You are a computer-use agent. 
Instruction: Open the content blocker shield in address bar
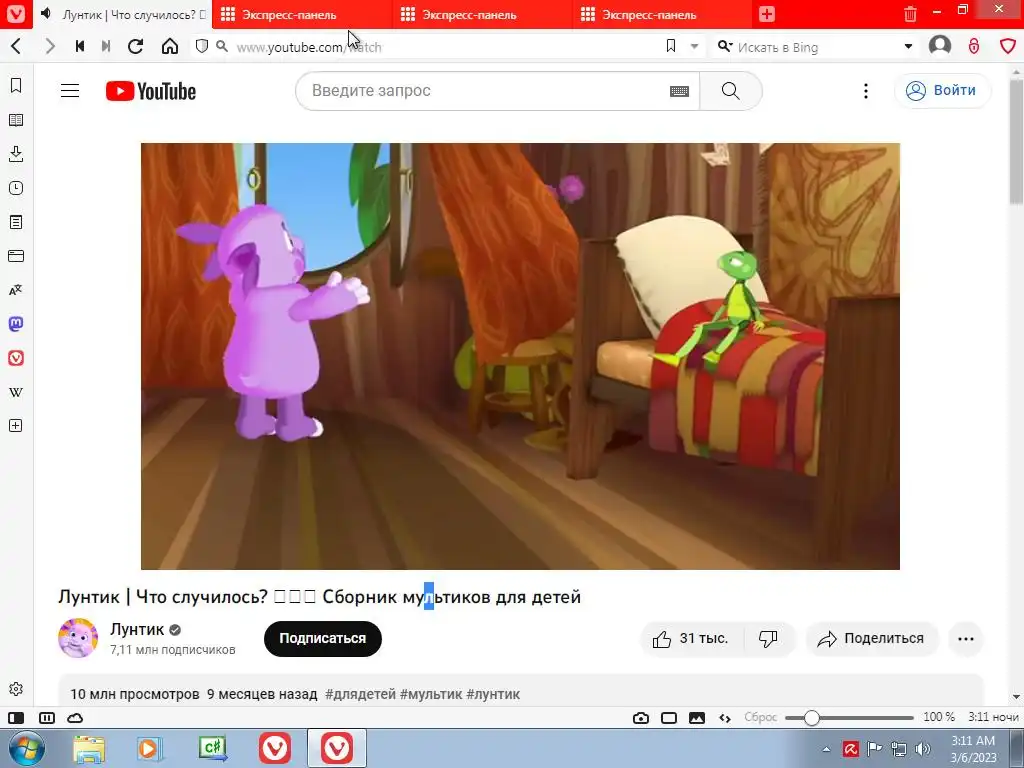coord(202,46)
